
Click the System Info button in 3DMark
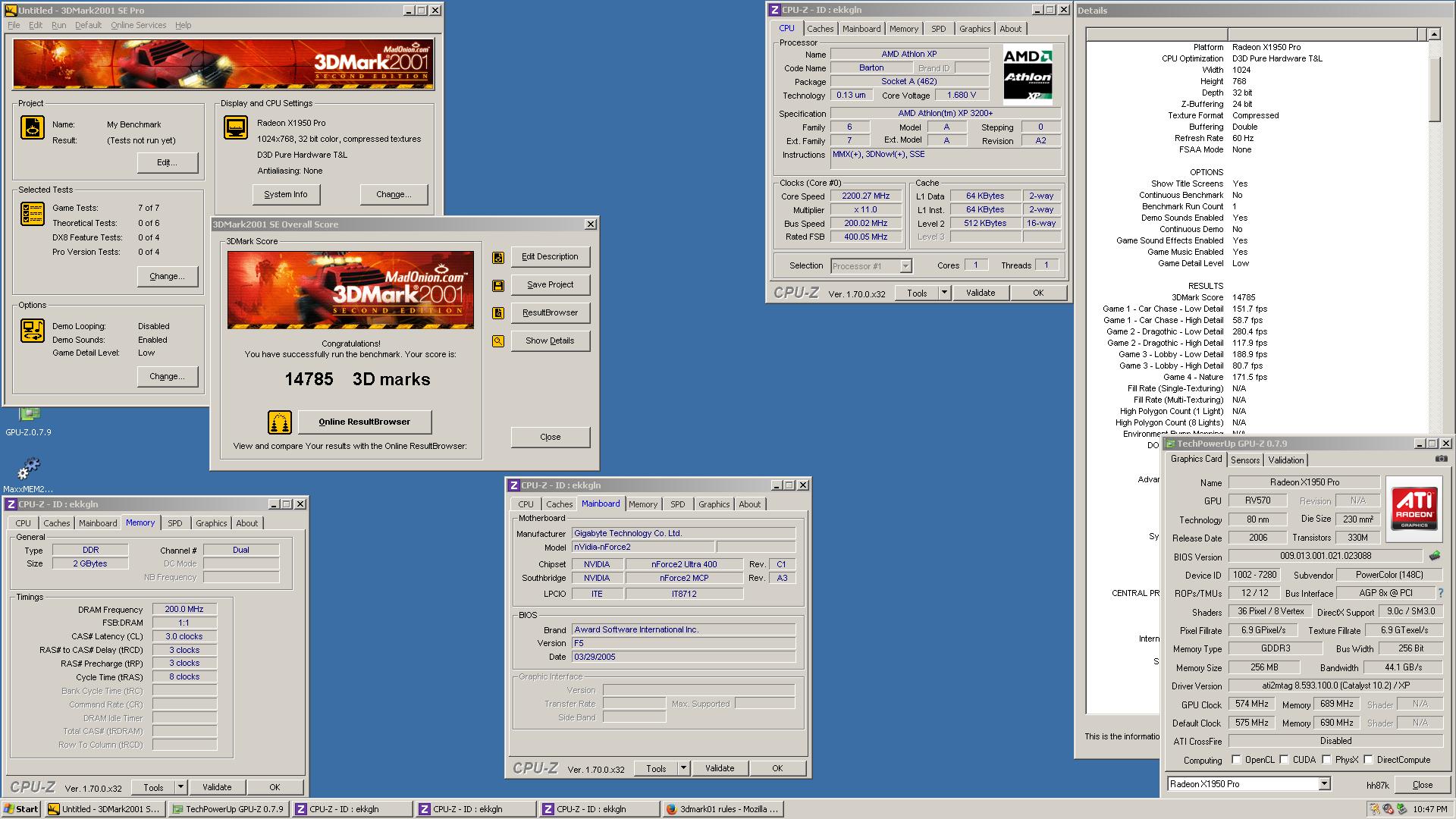[286, 194]
